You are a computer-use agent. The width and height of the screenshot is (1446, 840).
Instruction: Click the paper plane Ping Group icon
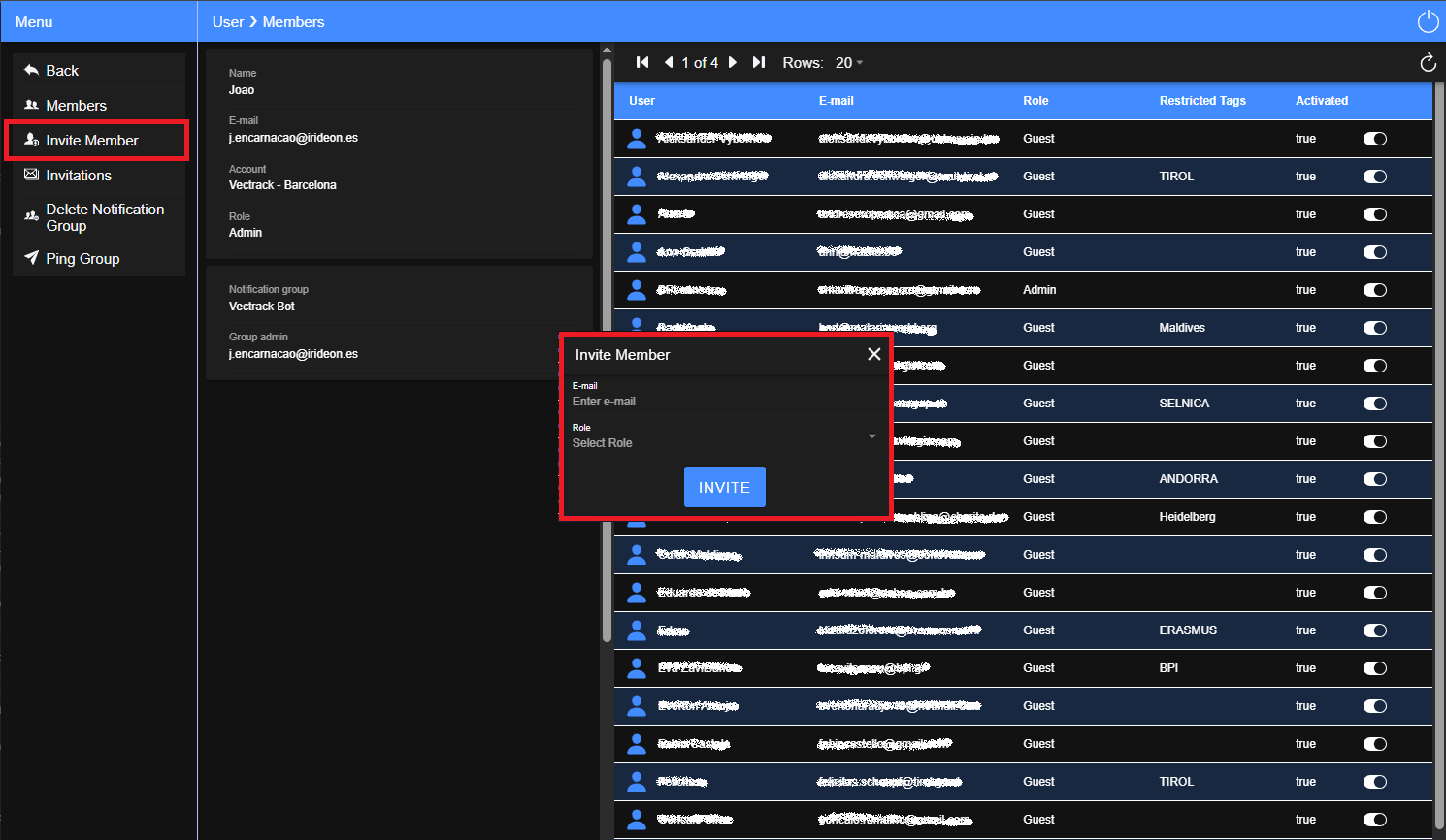(x=31, y=258)
